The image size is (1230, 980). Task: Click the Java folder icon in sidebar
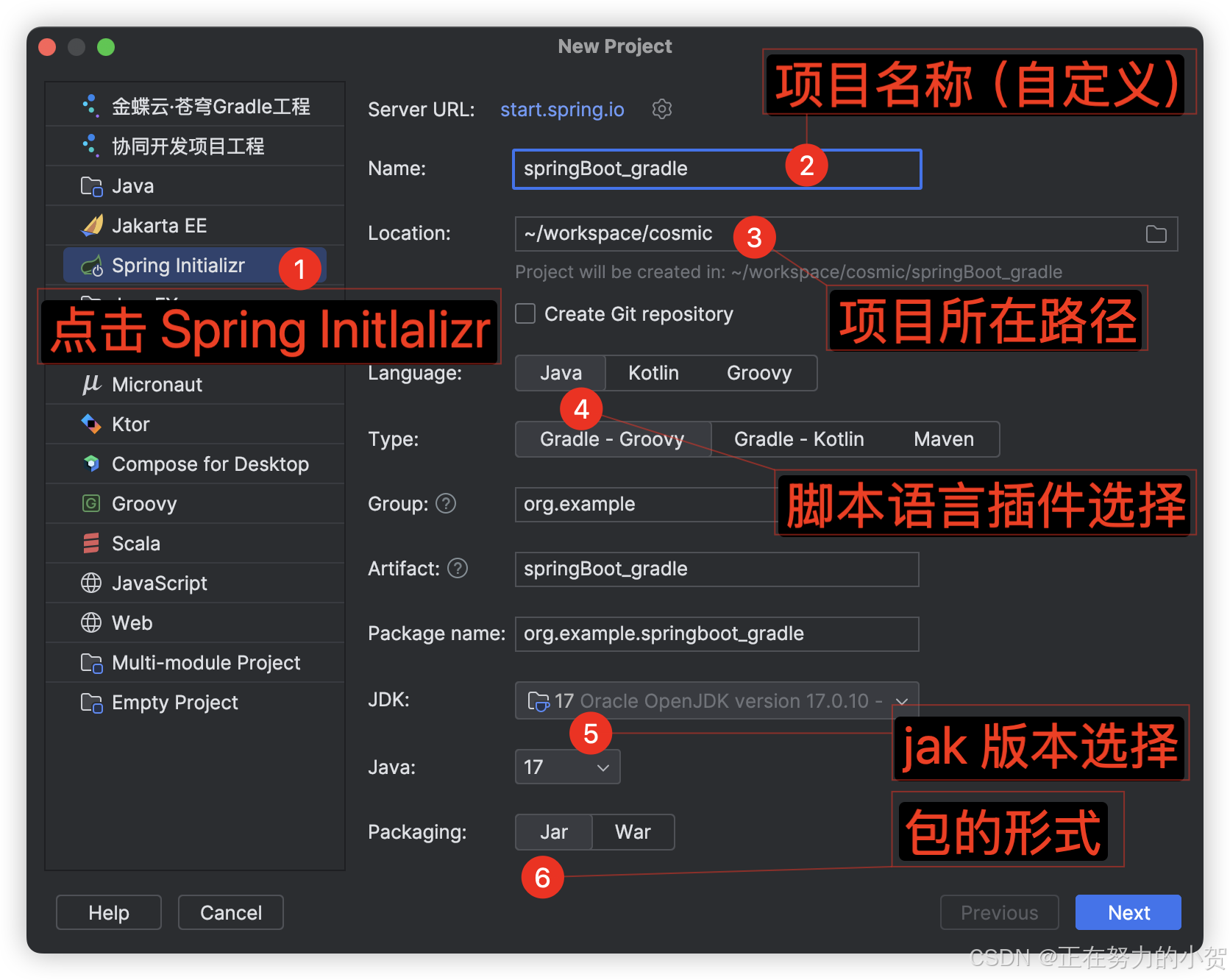pyautogui.click(x=91, y=186)
